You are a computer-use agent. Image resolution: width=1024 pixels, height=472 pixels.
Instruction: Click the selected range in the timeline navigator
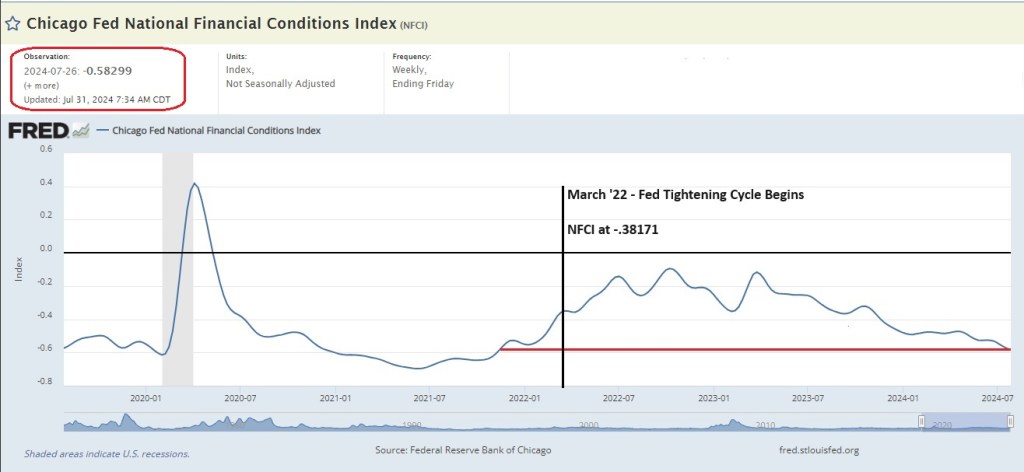966,423
